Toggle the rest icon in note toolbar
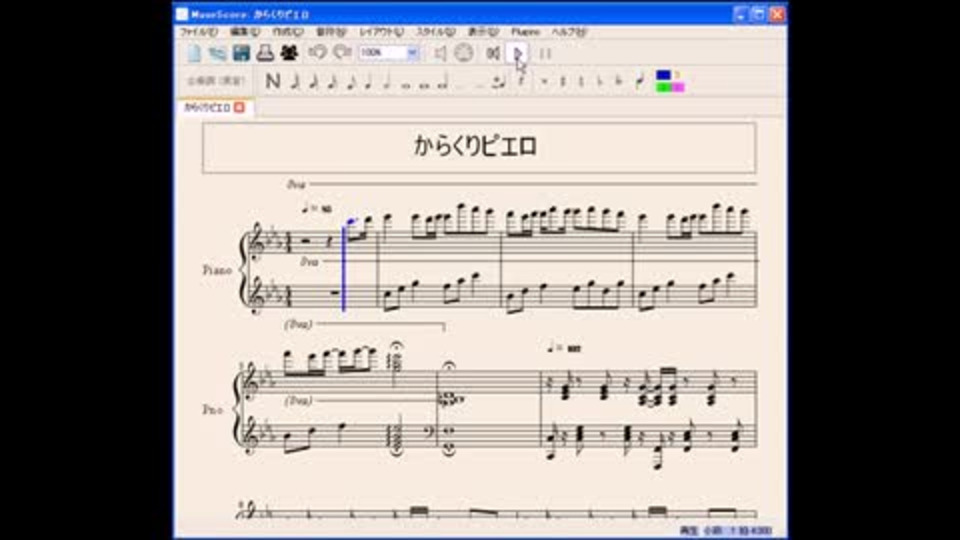 point(522,80)
